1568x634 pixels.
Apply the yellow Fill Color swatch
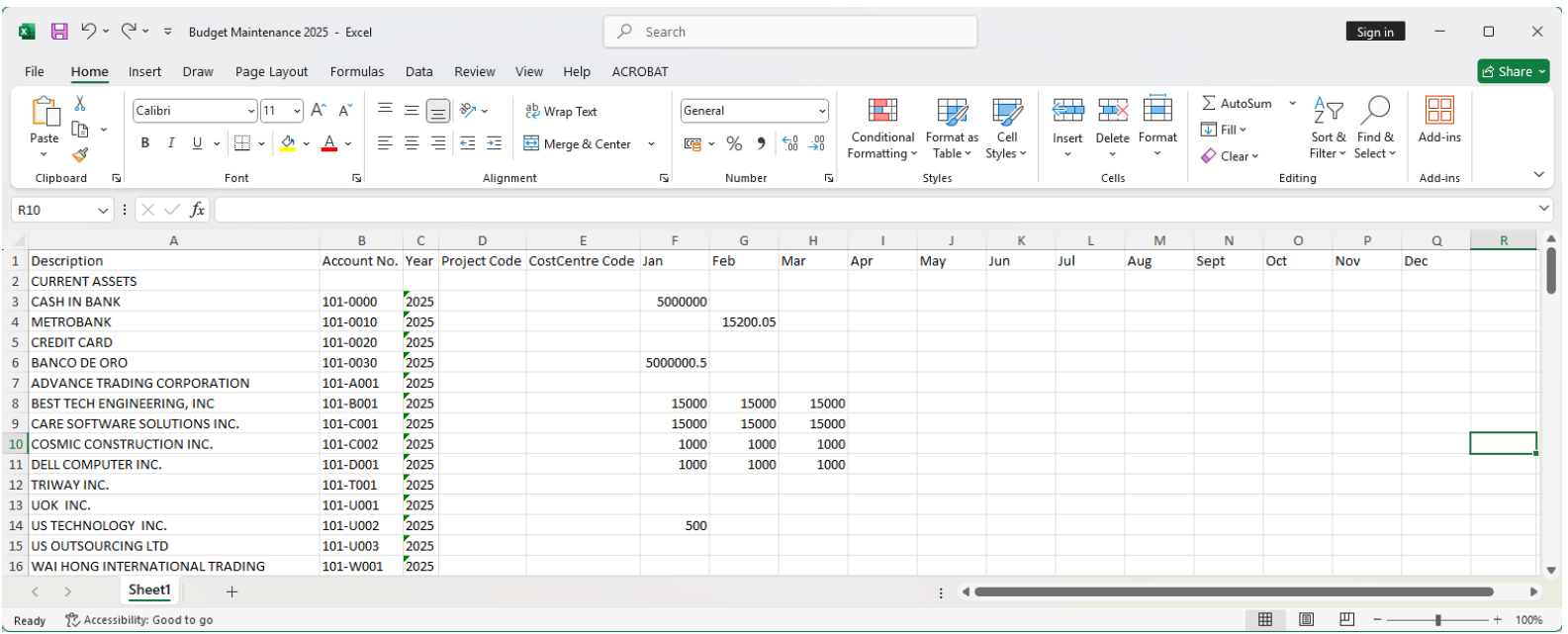[288, 143]
